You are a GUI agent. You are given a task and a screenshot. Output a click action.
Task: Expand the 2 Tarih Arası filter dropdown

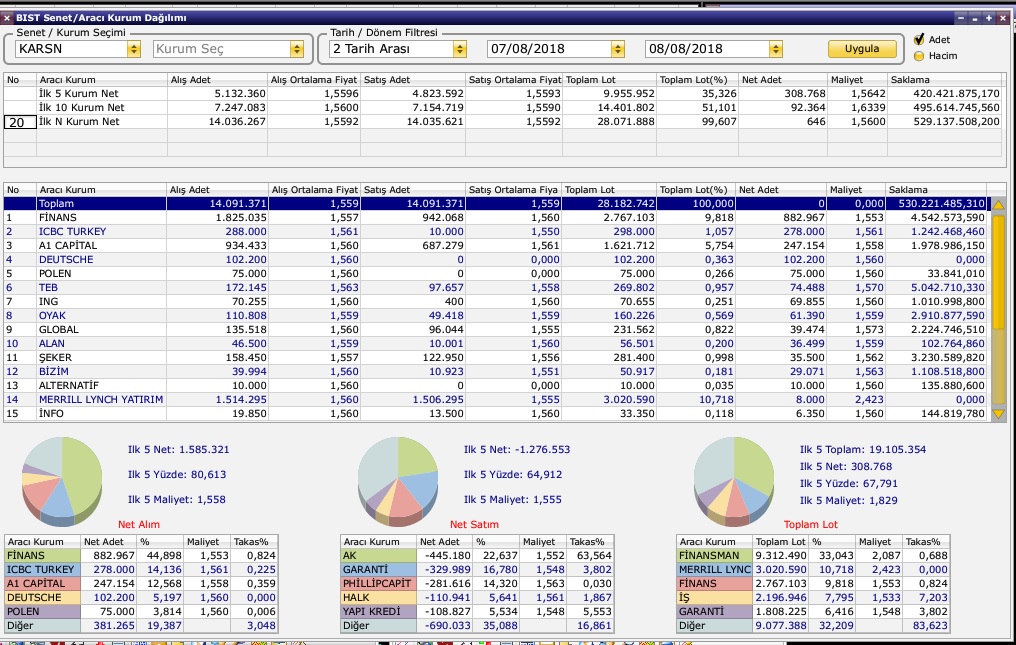(459, 49)
